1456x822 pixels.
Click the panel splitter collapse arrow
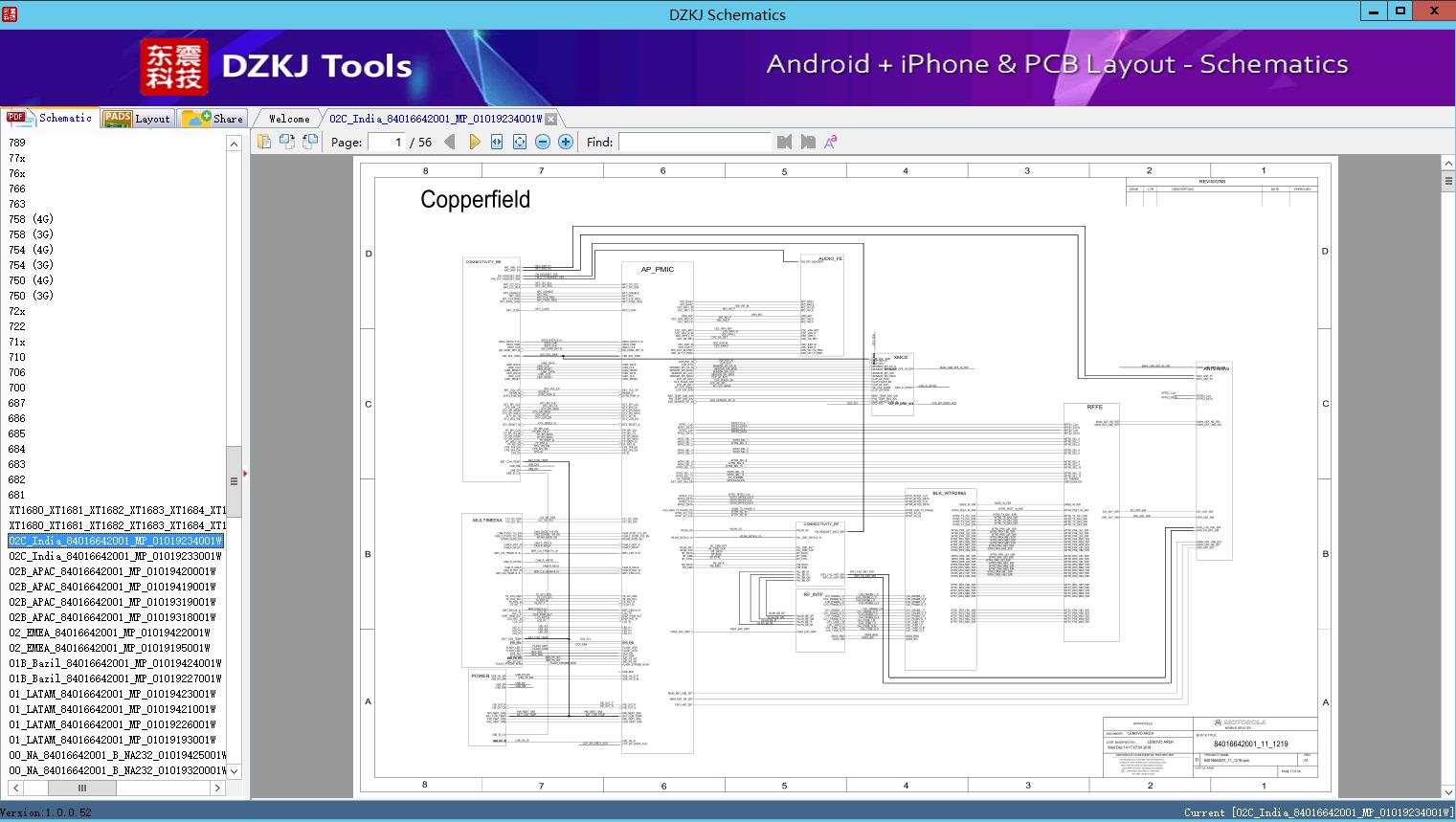pos(245,473)
